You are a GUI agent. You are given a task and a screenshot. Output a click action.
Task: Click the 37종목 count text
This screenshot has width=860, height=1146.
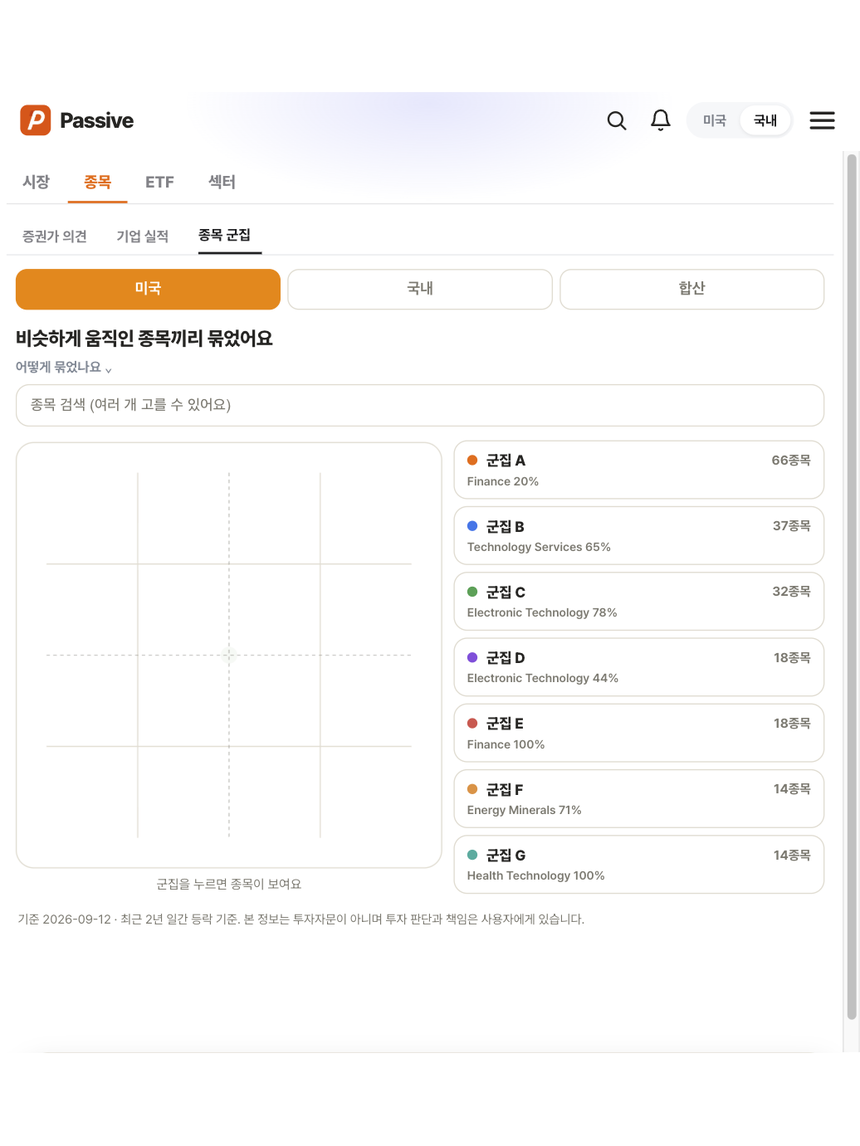click(x=791, y=525)
